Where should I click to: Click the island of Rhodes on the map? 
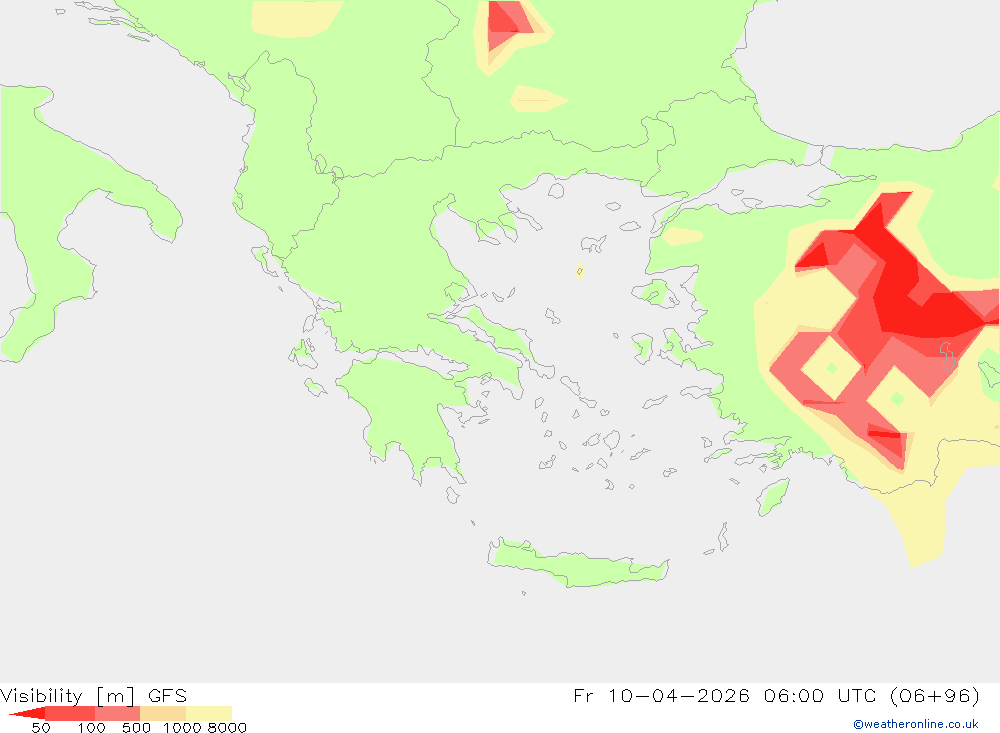point(773,497)
